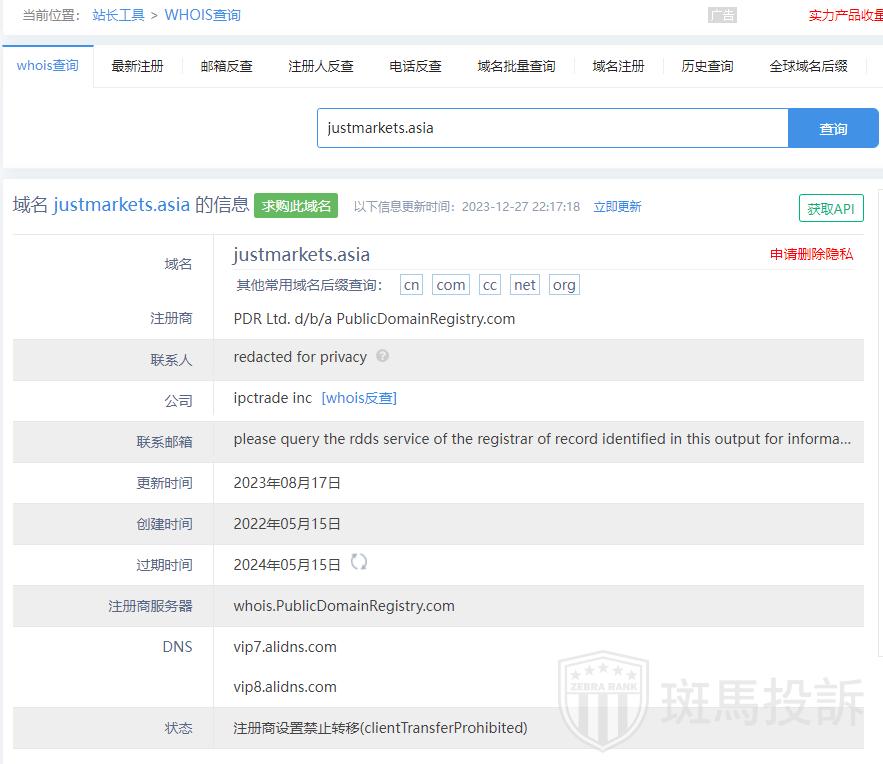The height and width of the screenshot is (764, 883).
Task: Open the 历史查询 tab
Action: 707,66
